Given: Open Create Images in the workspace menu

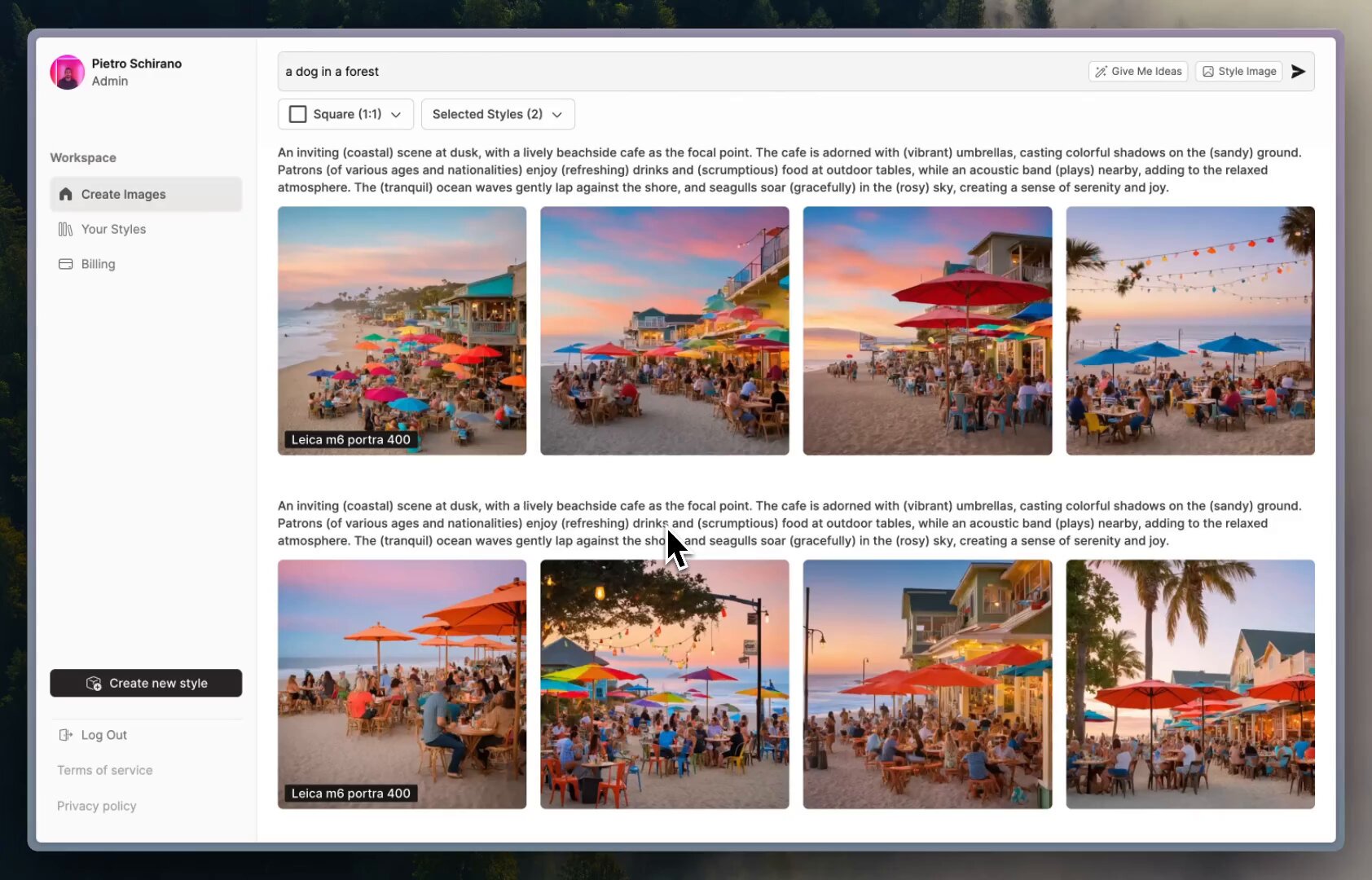Looking at the screenshot, I should pos(146,194).
